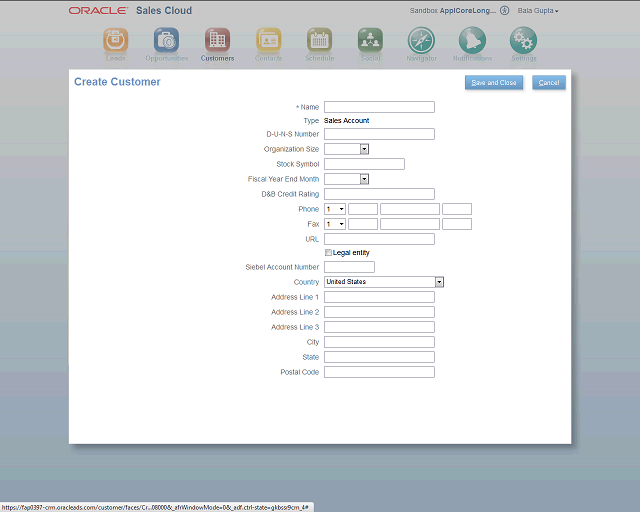The height and width of the screenshot is (512, 640).
Task: Click the Sales Account type text
Action: click(347, 120)
